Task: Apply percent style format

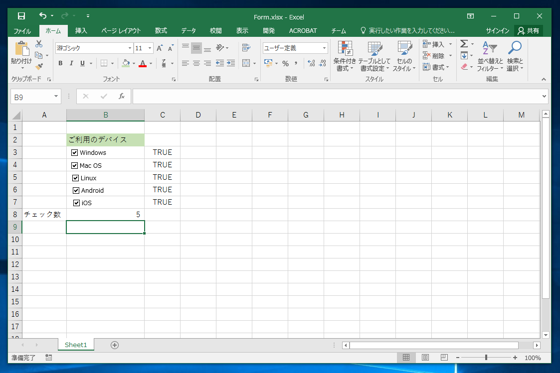Action: pyautogui.click(x=285, y=63)
